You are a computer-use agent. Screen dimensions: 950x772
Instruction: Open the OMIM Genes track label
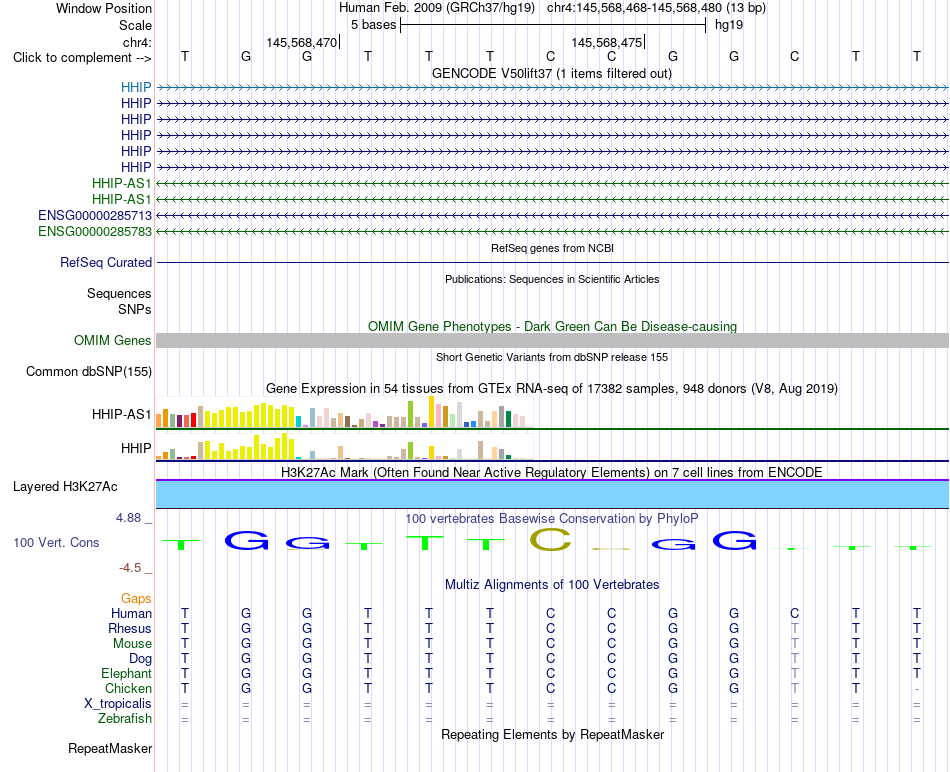[x=113, y=341]
